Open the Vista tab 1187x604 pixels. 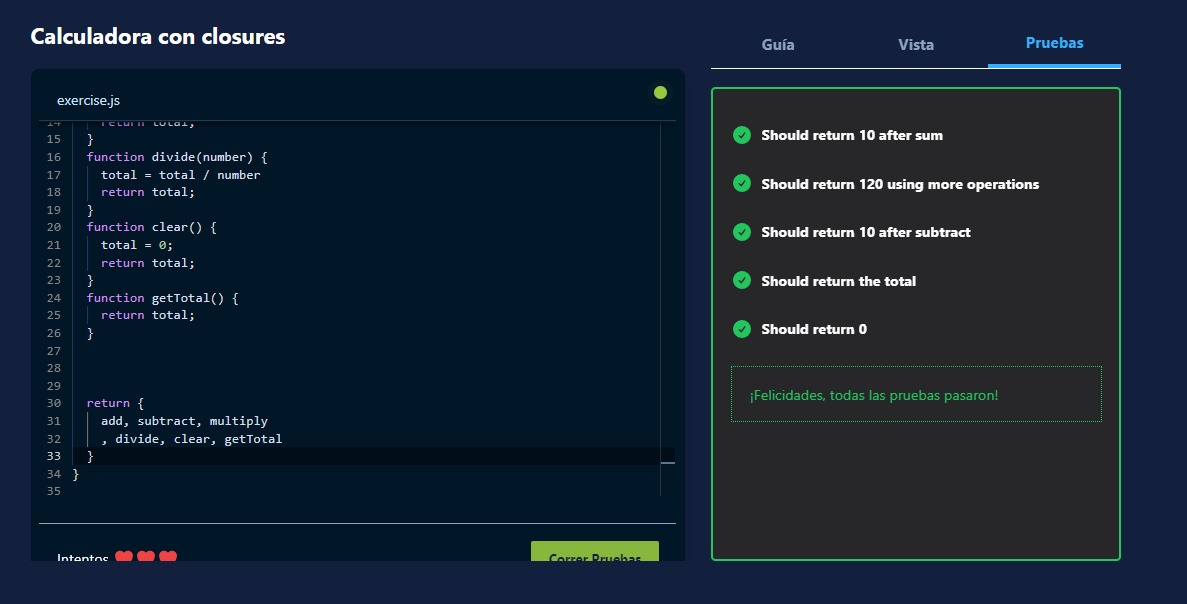click(915, 45)
